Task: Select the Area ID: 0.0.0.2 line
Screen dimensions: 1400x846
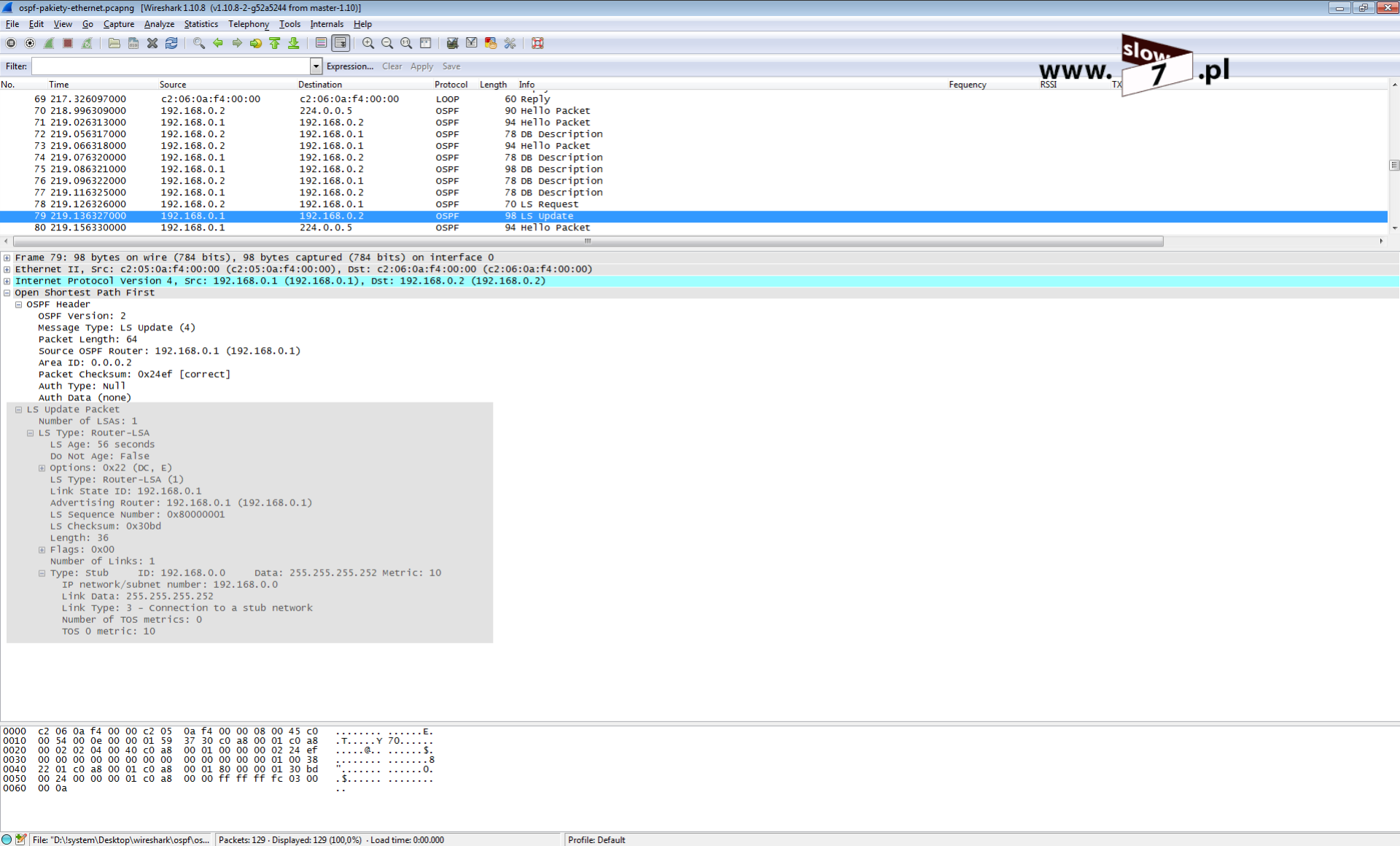Action: click(x=85, y=362)
